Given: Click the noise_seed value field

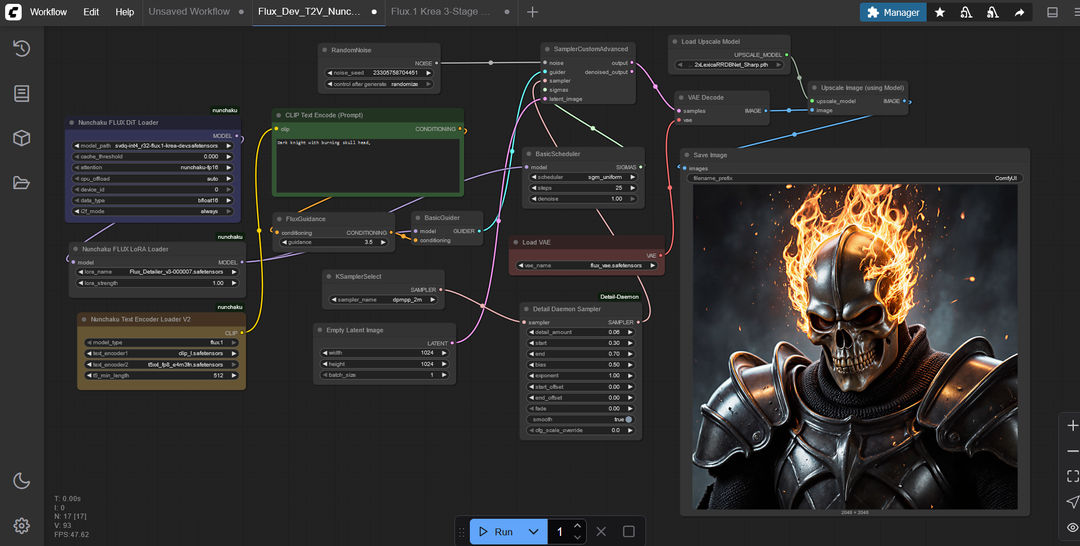Looking at the screenshot, I should pyautogui.click(x=380, y=73).
